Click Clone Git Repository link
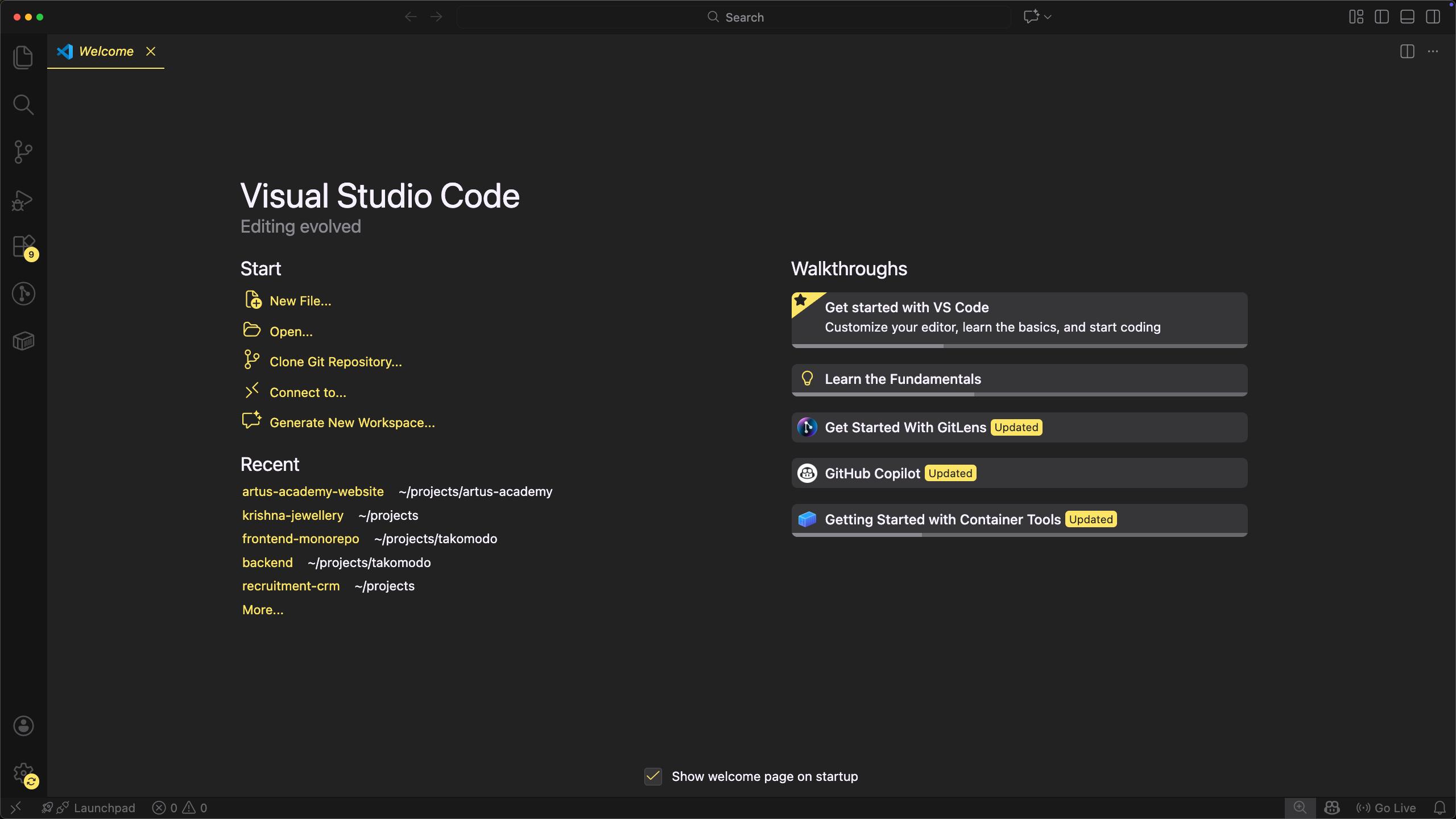Screen dimensions: 1456x819 (x=336, y=361)
